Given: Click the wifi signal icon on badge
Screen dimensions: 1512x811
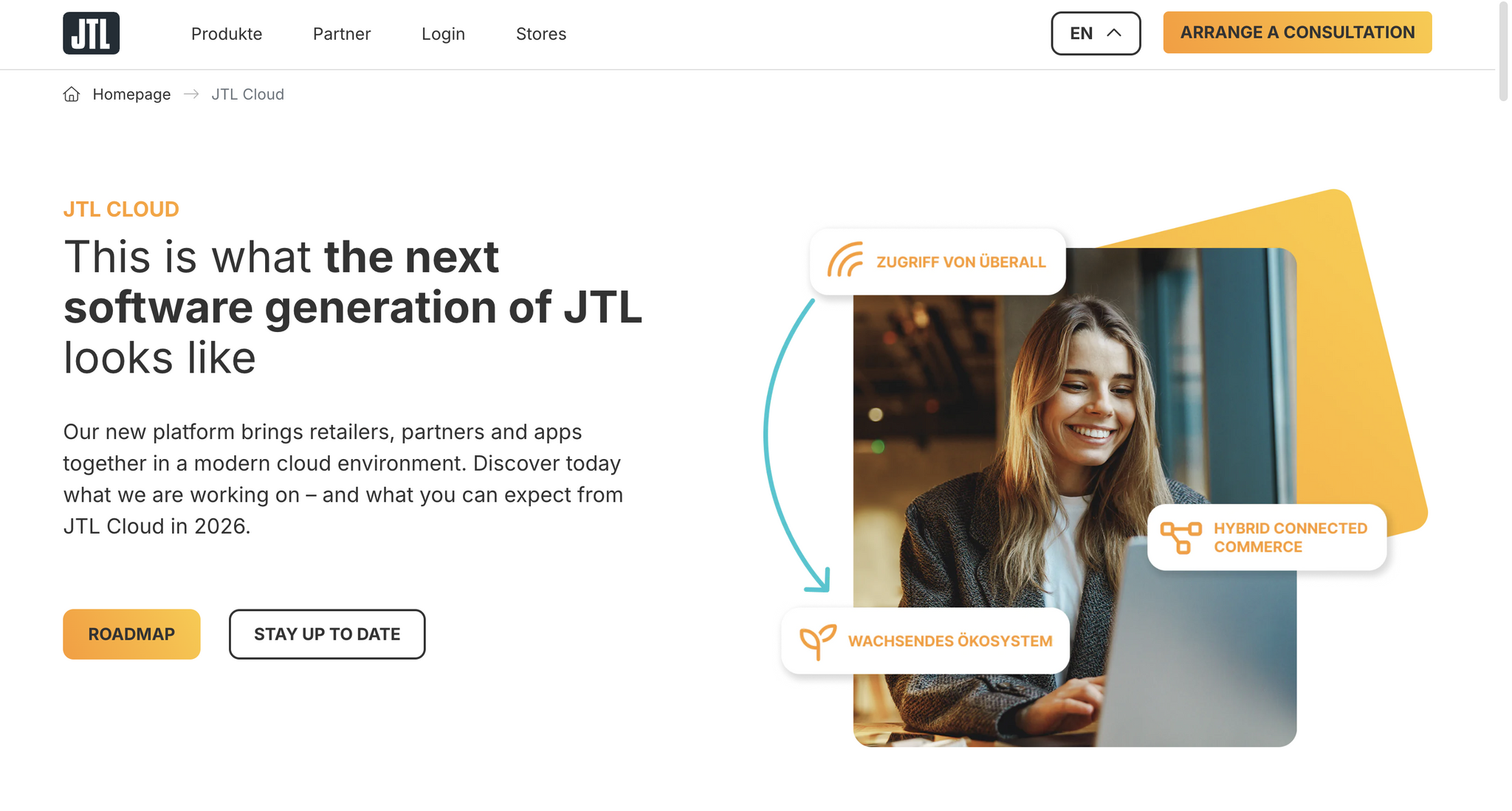Looking at the screenshot, I should point(845,260).
